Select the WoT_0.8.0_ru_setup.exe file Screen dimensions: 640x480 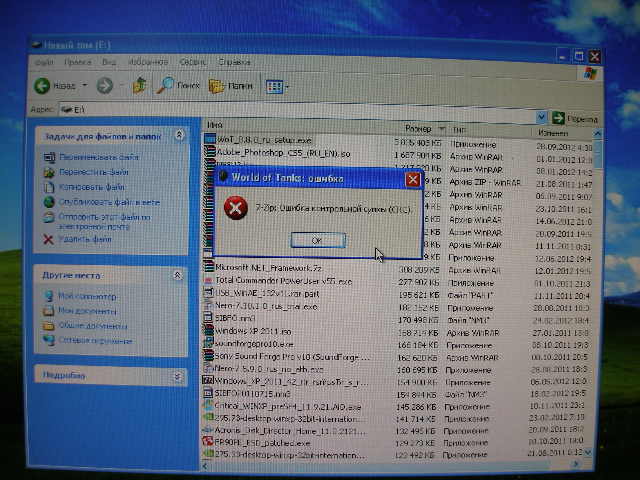(264, 140)
